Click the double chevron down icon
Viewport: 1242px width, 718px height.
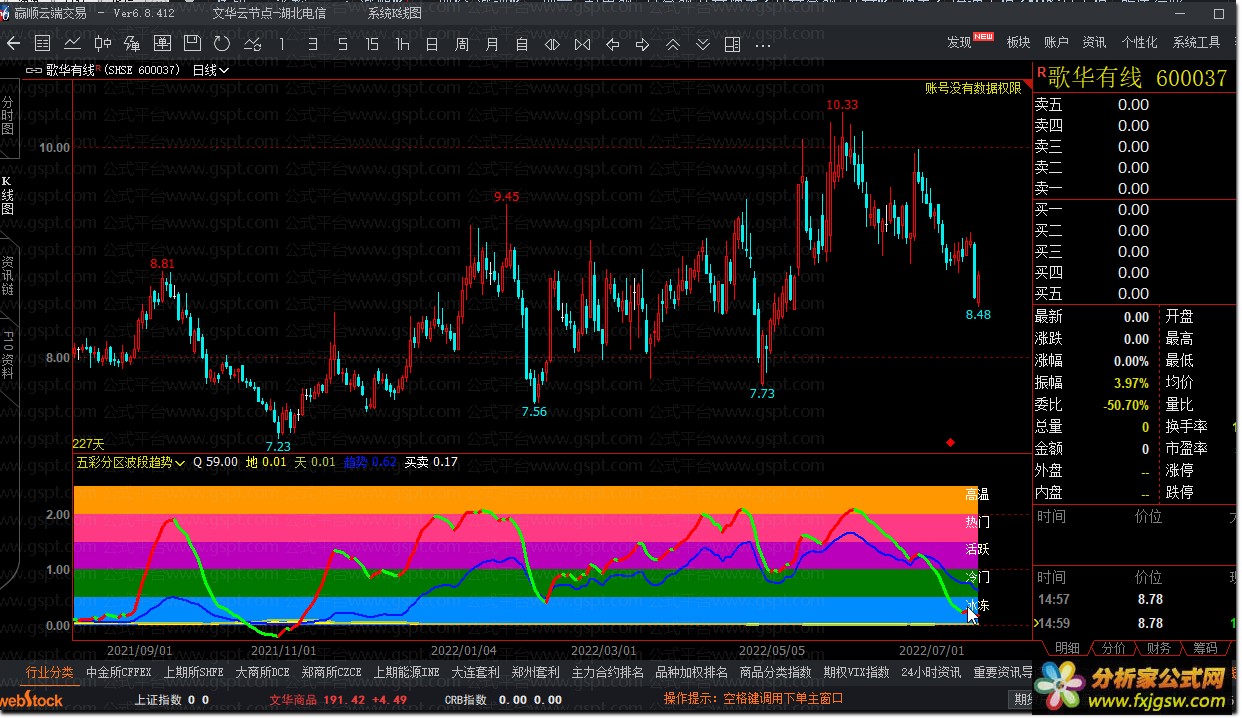tap(702, 44)
